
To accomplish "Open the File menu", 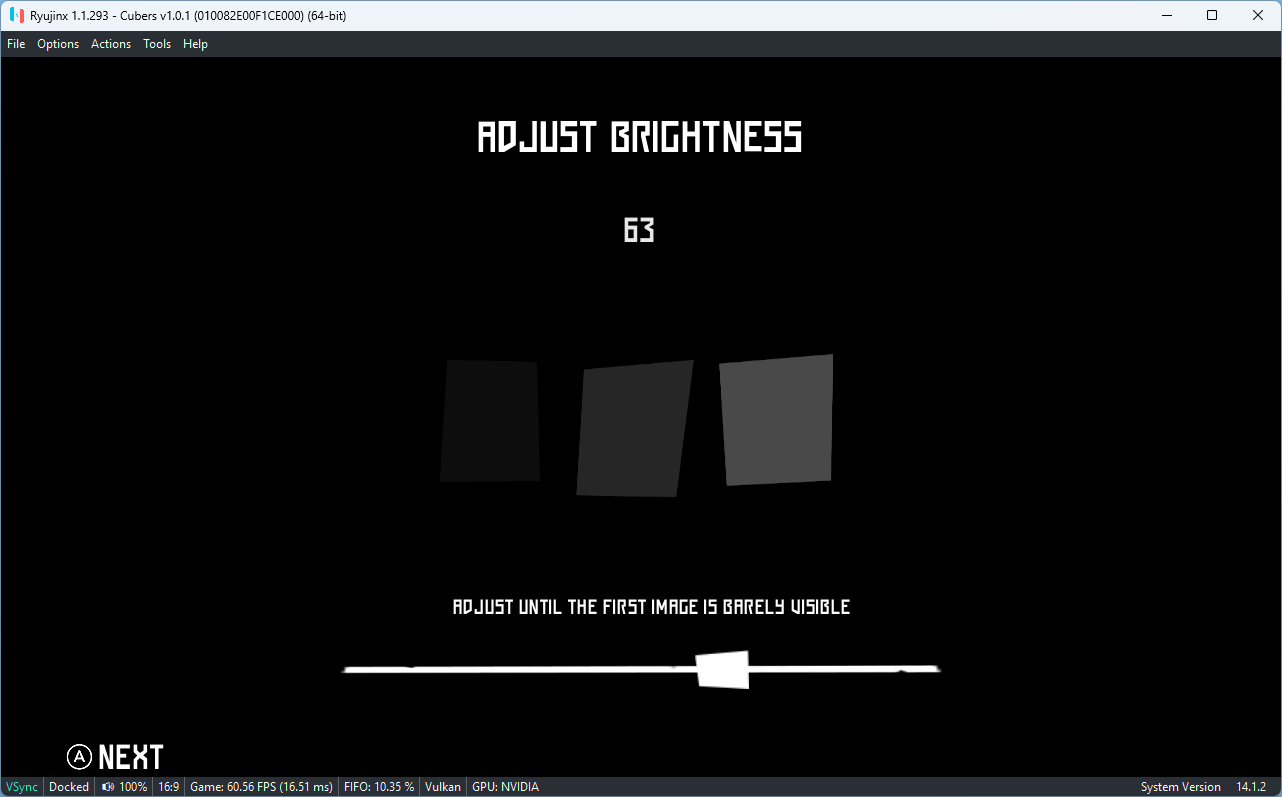I will (16, 43).
